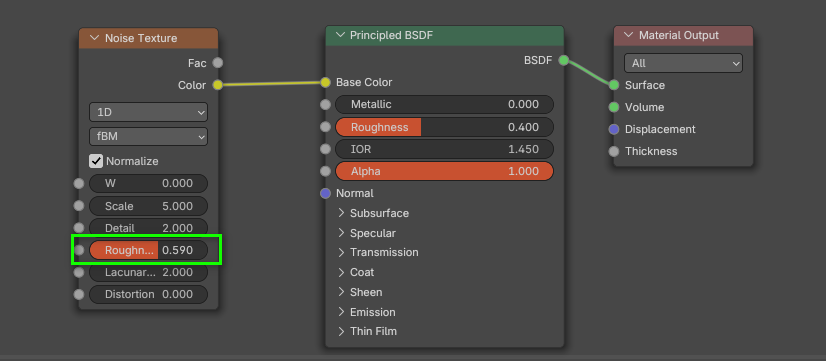Expand the Transmission panel

pyautogui.click(x=341, y=252)
